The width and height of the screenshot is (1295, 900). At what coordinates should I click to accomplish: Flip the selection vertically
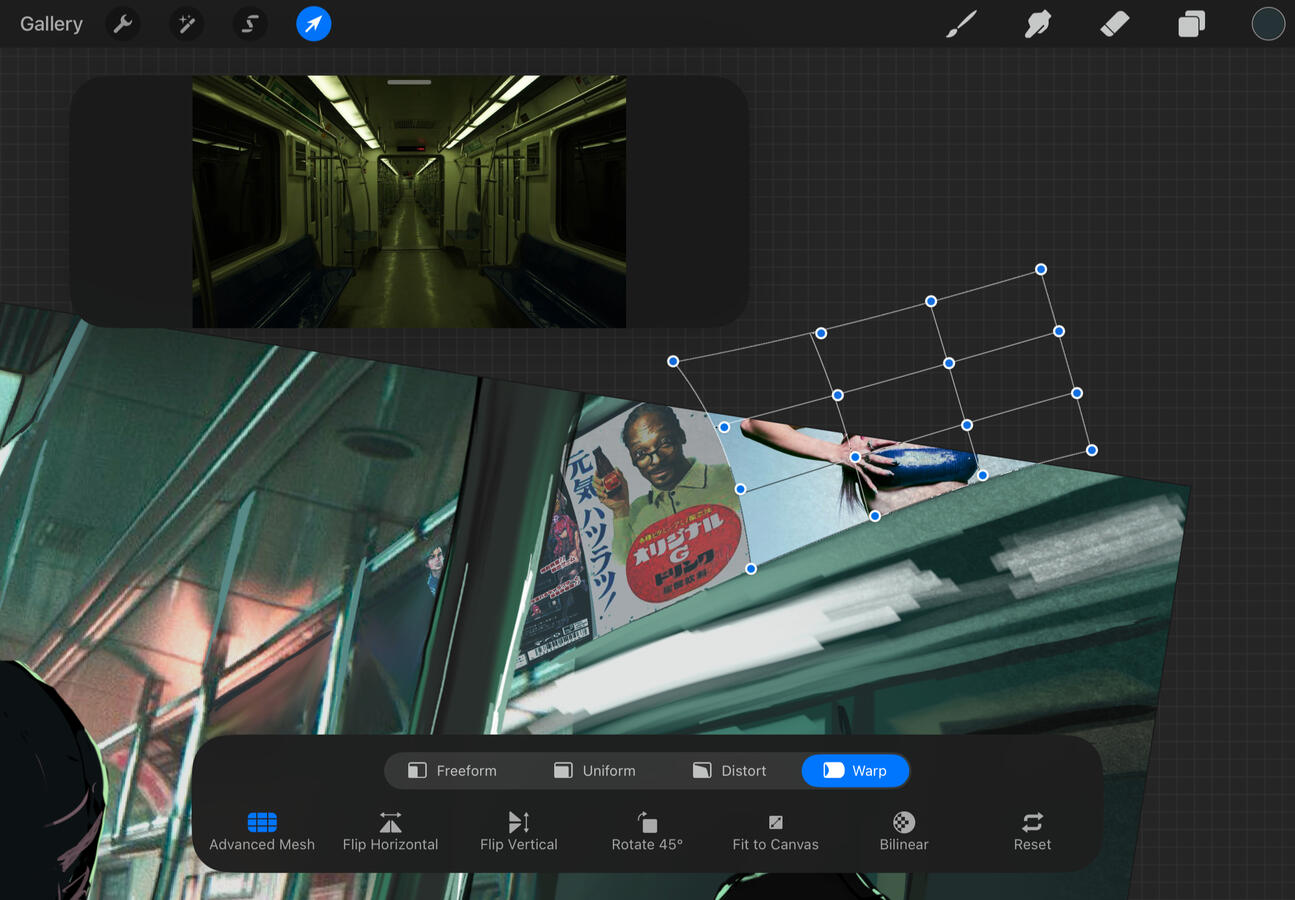[519, 832]
